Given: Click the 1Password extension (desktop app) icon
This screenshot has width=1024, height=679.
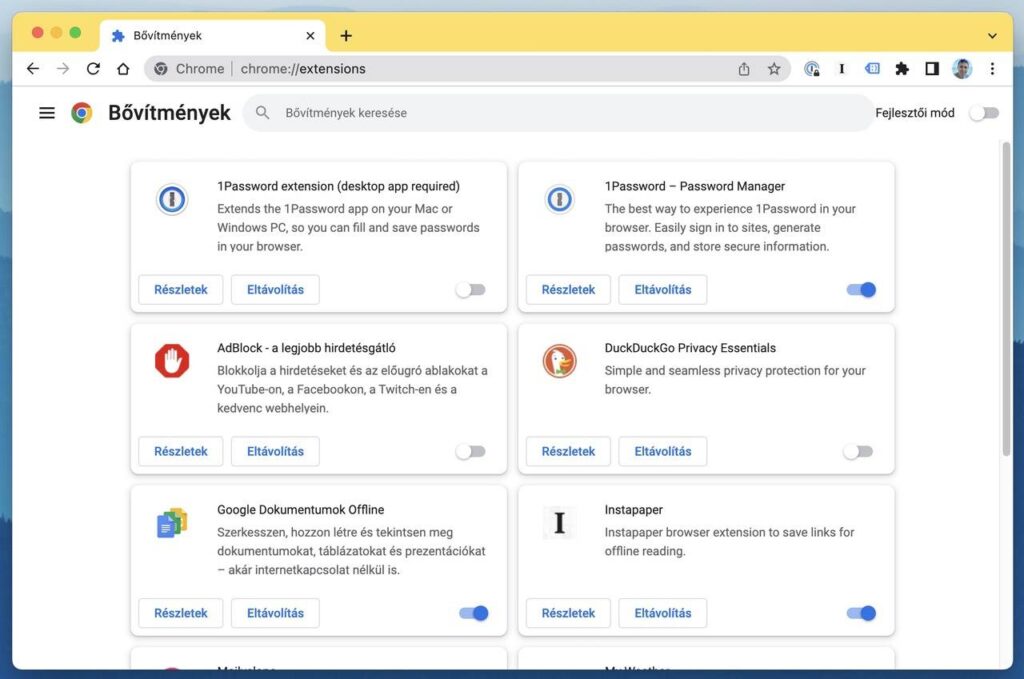Looking at the screenshot, I should click(x=172, y=199).
